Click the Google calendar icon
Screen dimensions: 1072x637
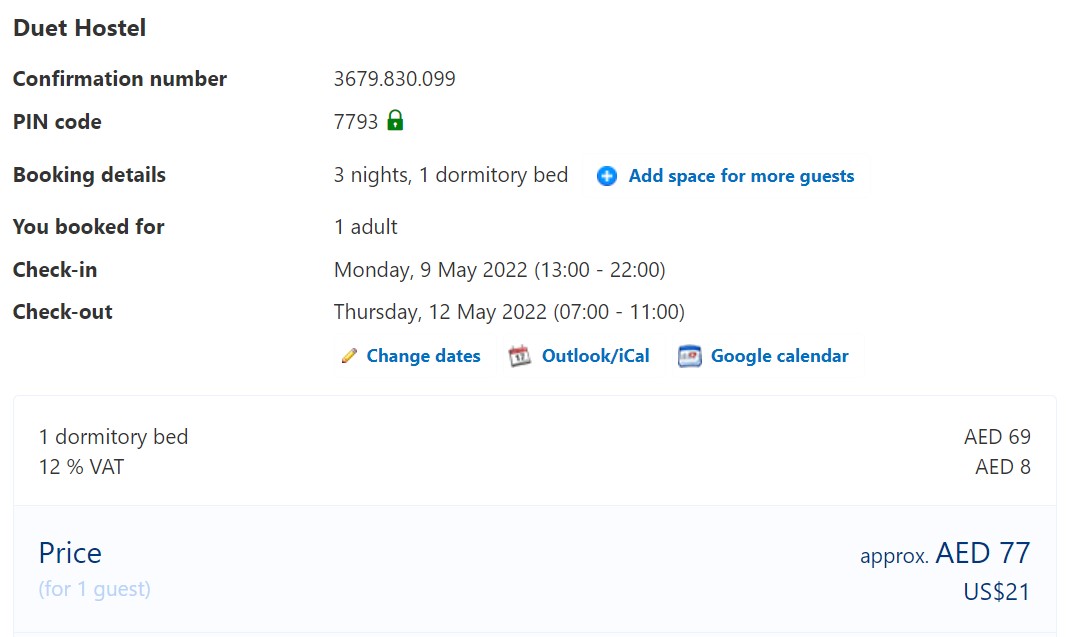[x=689, y=355]
